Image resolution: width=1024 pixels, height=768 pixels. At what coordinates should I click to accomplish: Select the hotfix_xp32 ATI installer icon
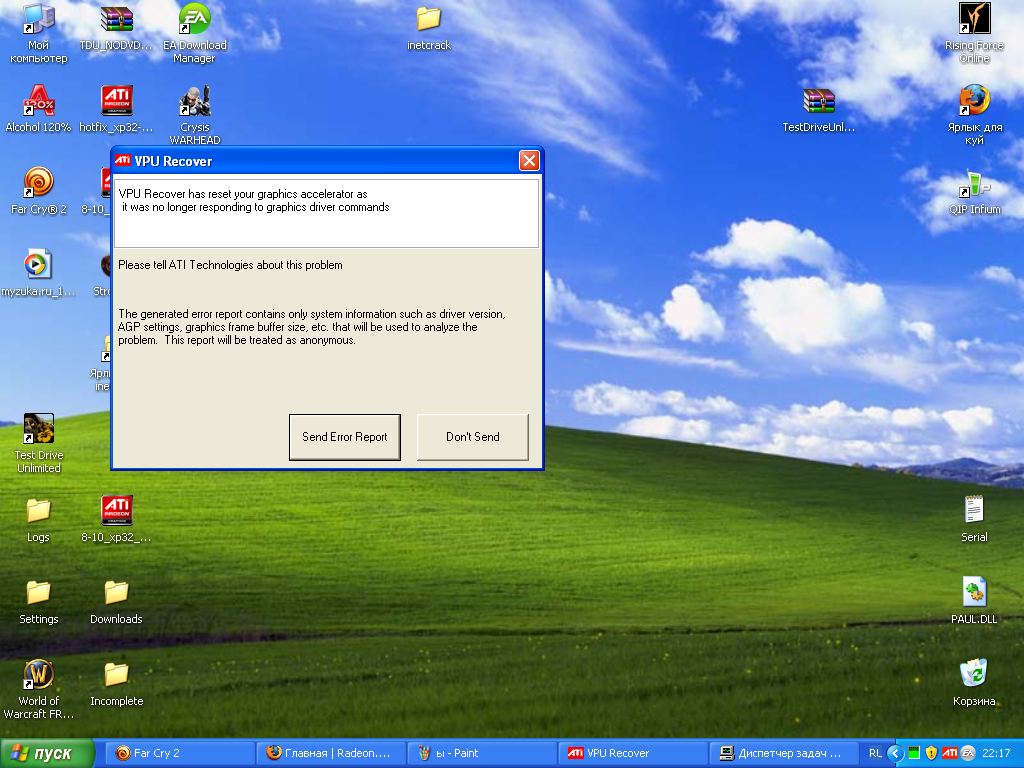coord(116,108)
